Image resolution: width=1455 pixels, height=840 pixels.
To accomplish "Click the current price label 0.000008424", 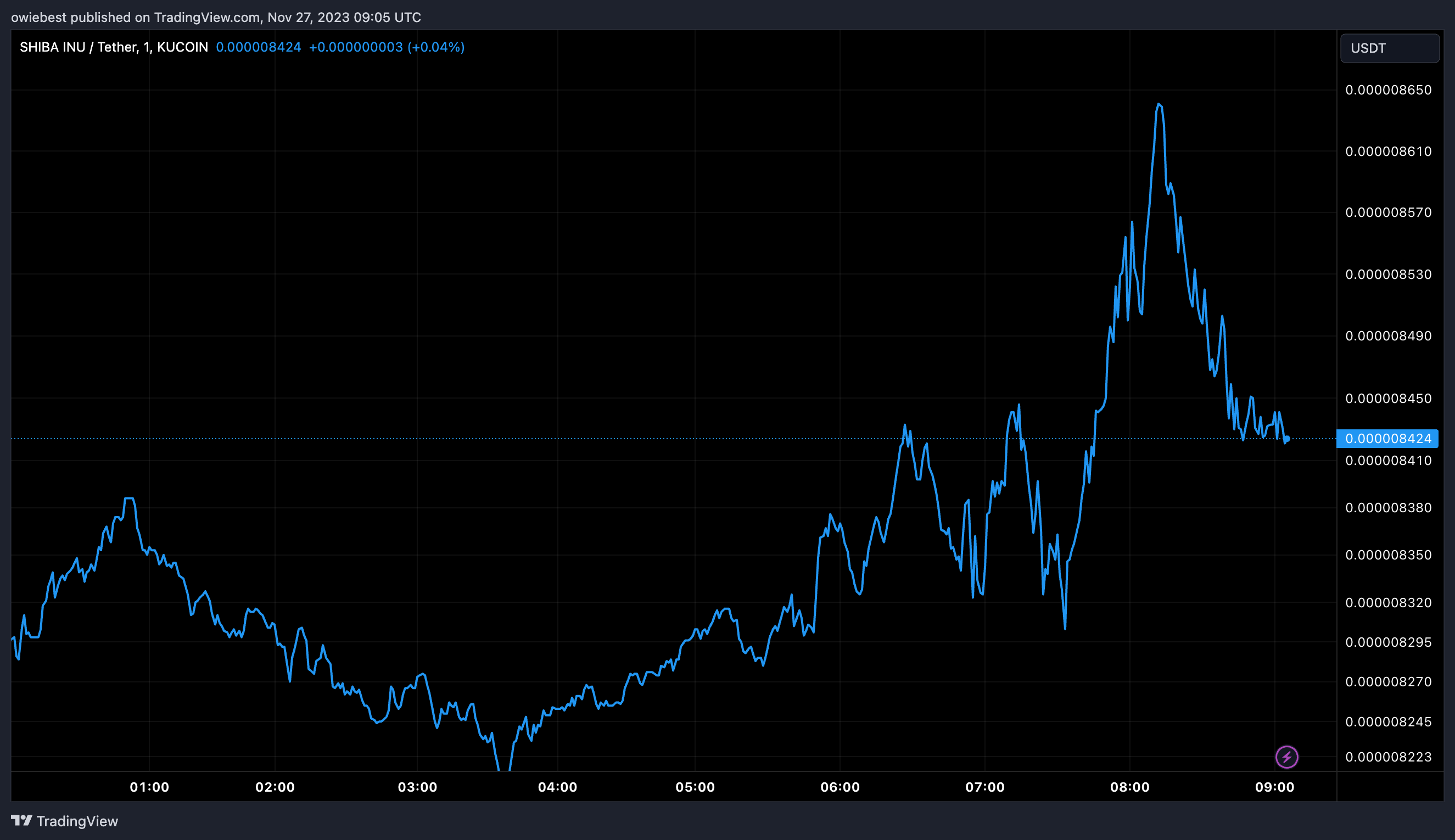I will pos(1387,439).
